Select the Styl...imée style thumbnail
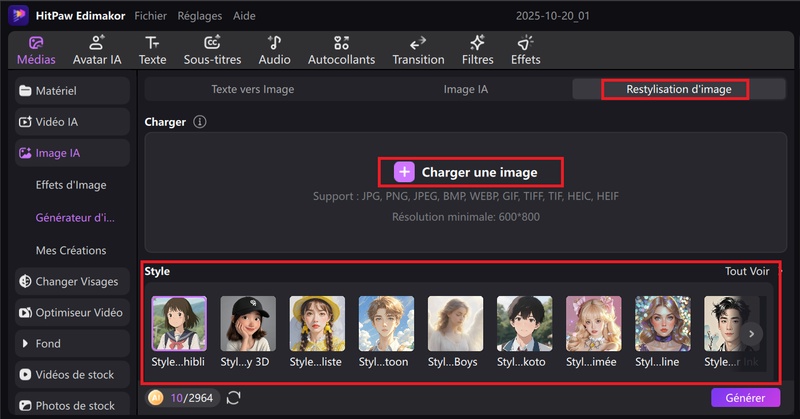Image resolution: width=800 pixels, height=419 pixels. (x=594, y=324)
